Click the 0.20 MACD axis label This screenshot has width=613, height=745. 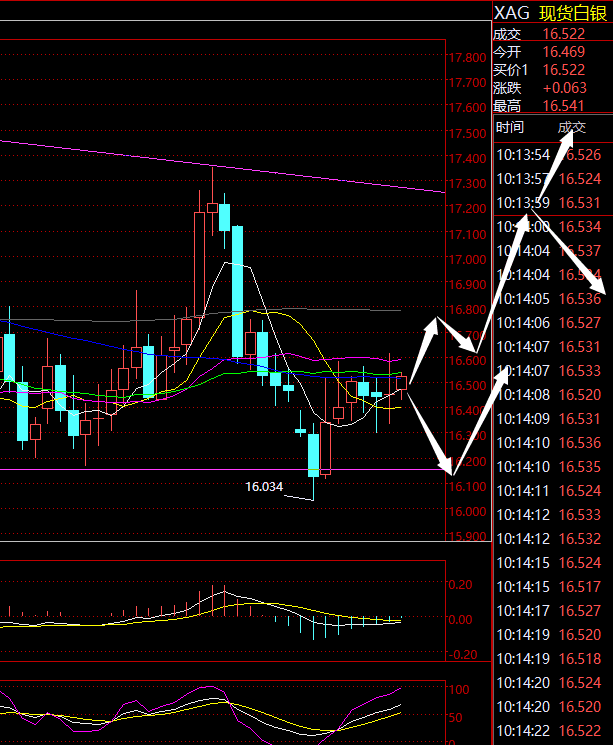click(x=460, y=584)
